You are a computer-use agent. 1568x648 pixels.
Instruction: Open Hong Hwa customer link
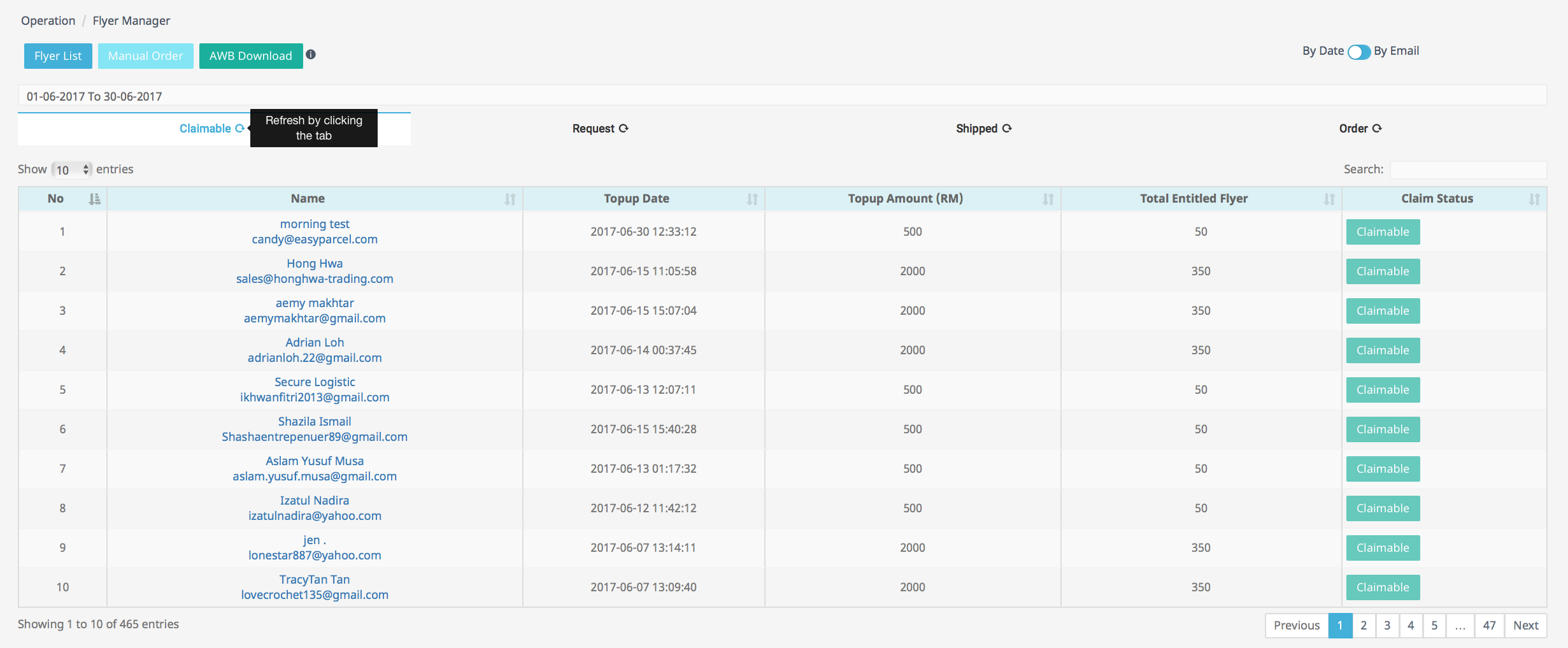(315, 264)
